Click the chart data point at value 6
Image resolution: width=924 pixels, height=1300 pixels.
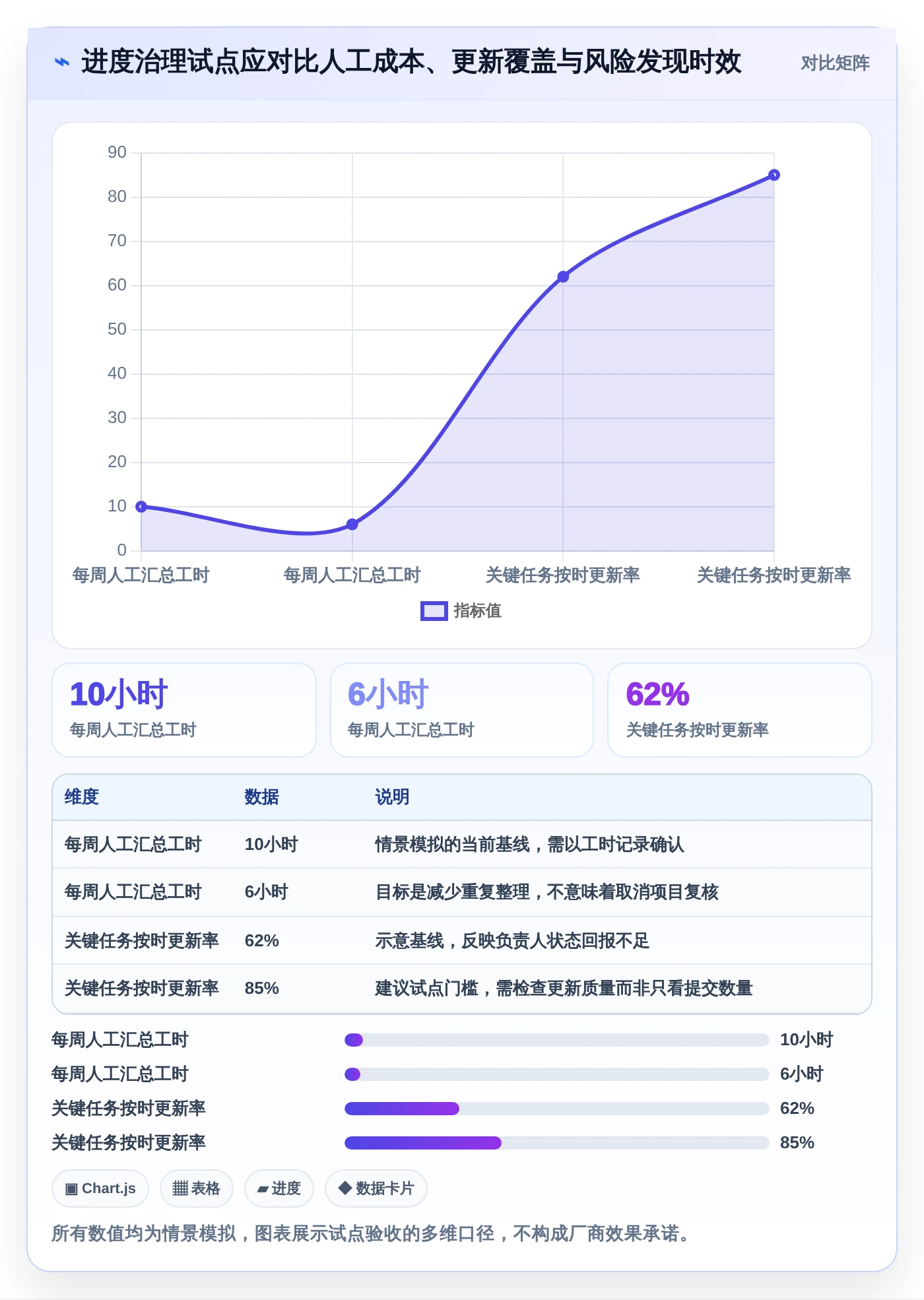(352, 525)
